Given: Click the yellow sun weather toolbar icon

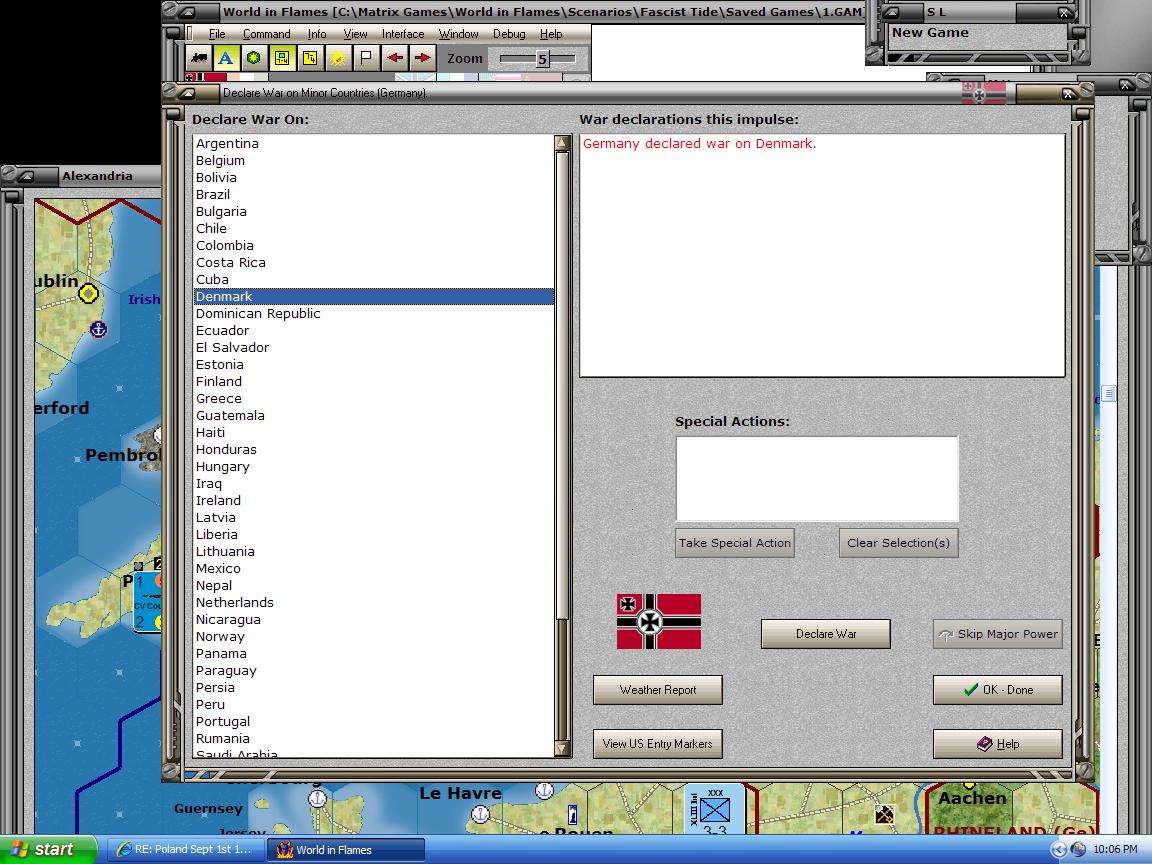Looking at the screenshot, I should tap(337, 58).
